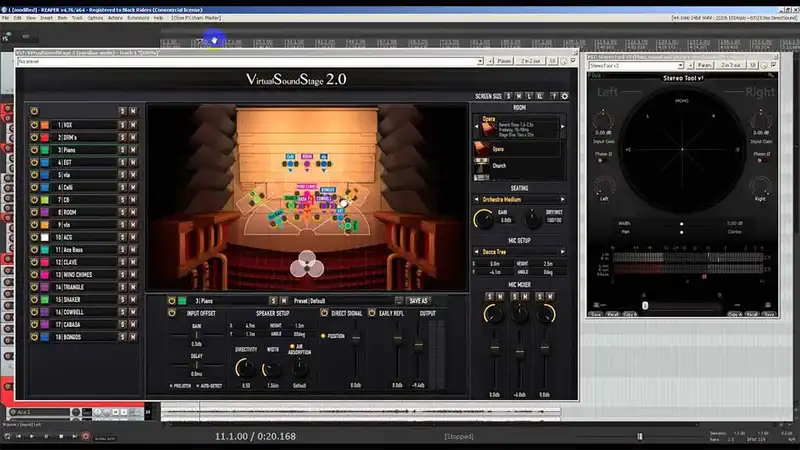Toggle left Phase switch in Stereo Tool
Viewport: 800px width, 450px height.
click(x=600, y=160)
